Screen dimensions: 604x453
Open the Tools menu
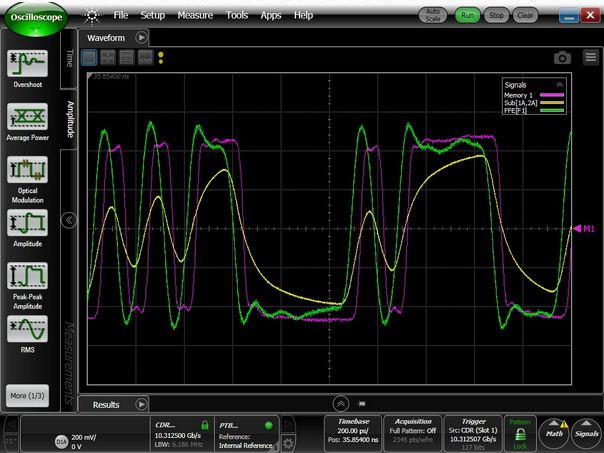pyautogui.click(x=237, y=15)
